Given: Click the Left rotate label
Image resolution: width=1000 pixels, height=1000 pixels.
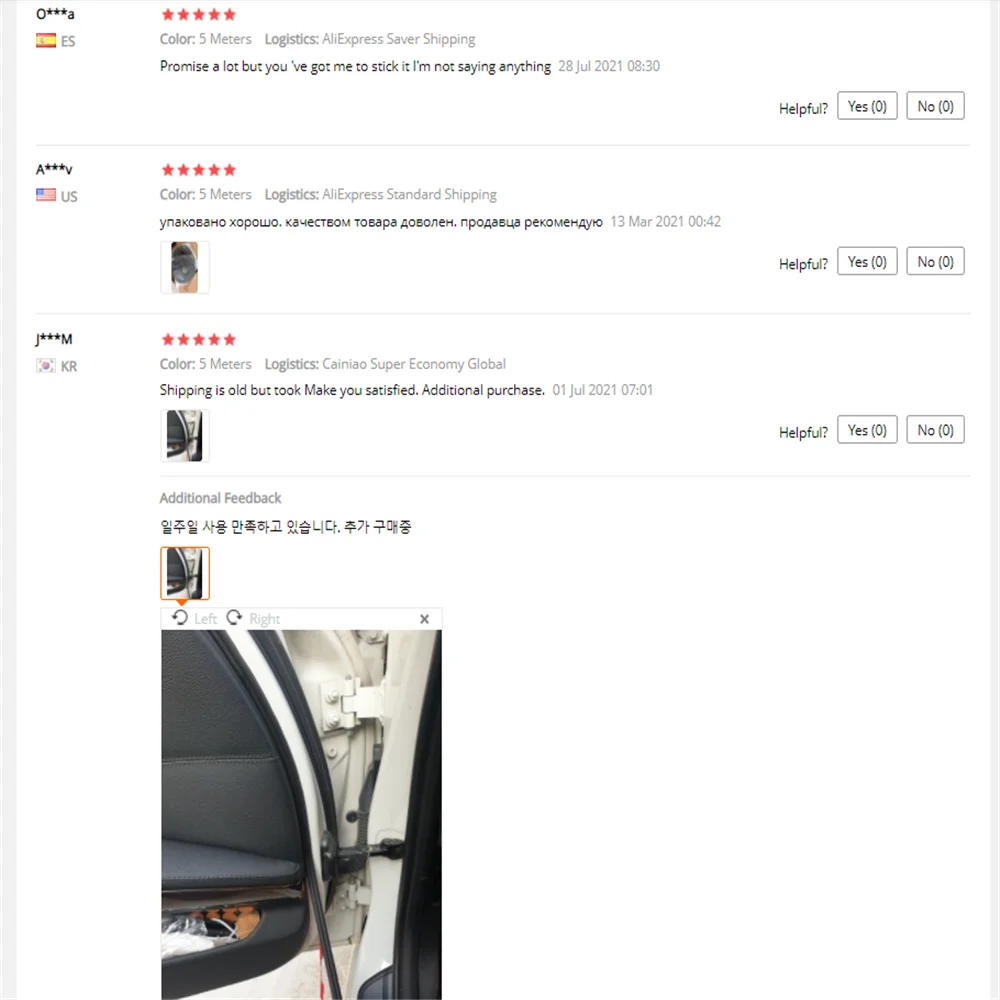Looking at the screenshot, I should tap(205, 619).
